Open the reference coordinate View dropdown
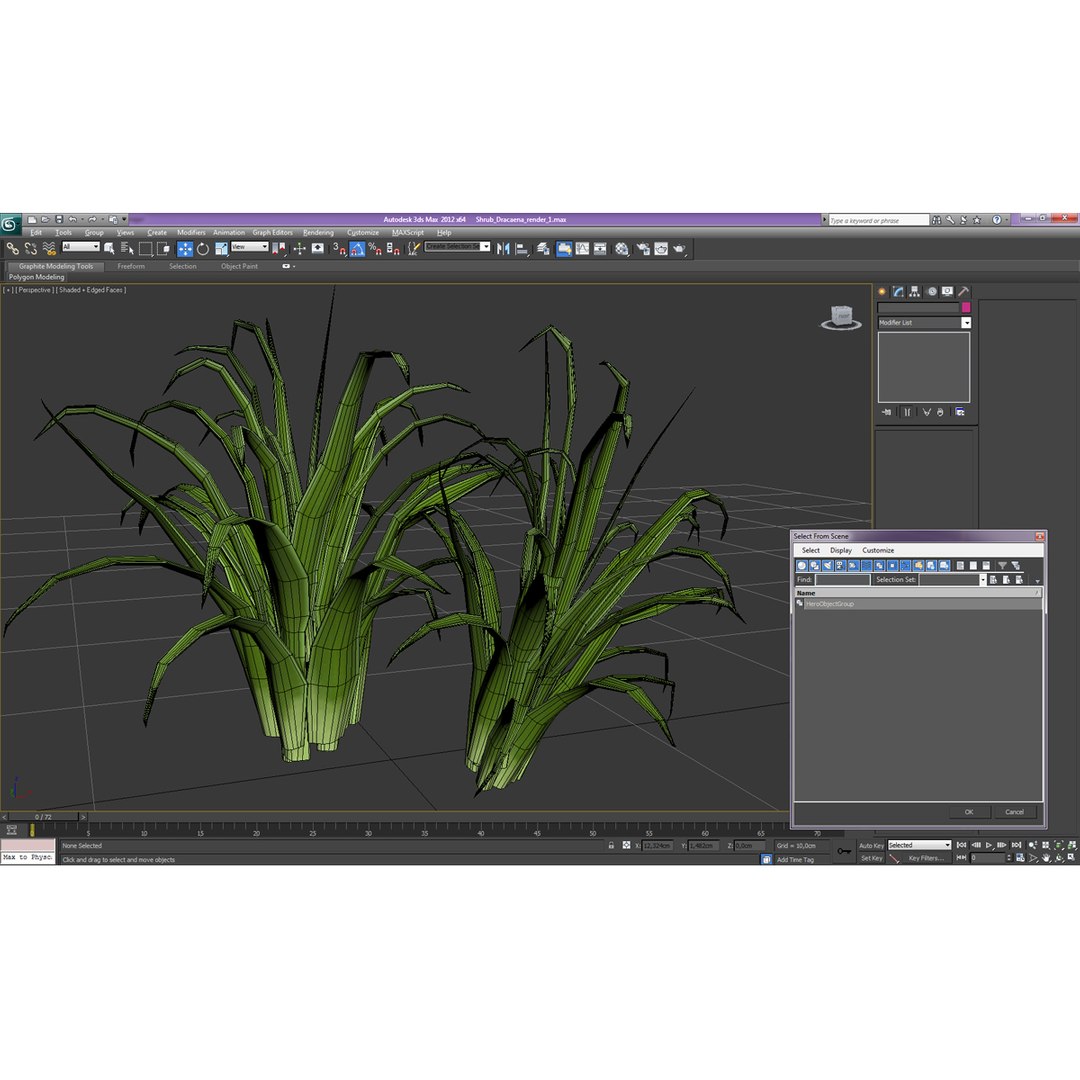The width and height of the screenshot is (1080, 1080). coord(249,247)
